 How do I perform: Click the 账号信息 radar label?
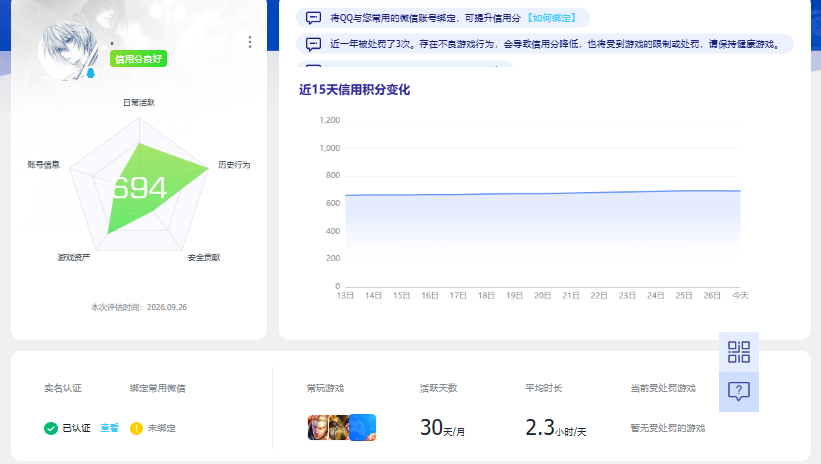pyautogui.click(x=43, y=164)
